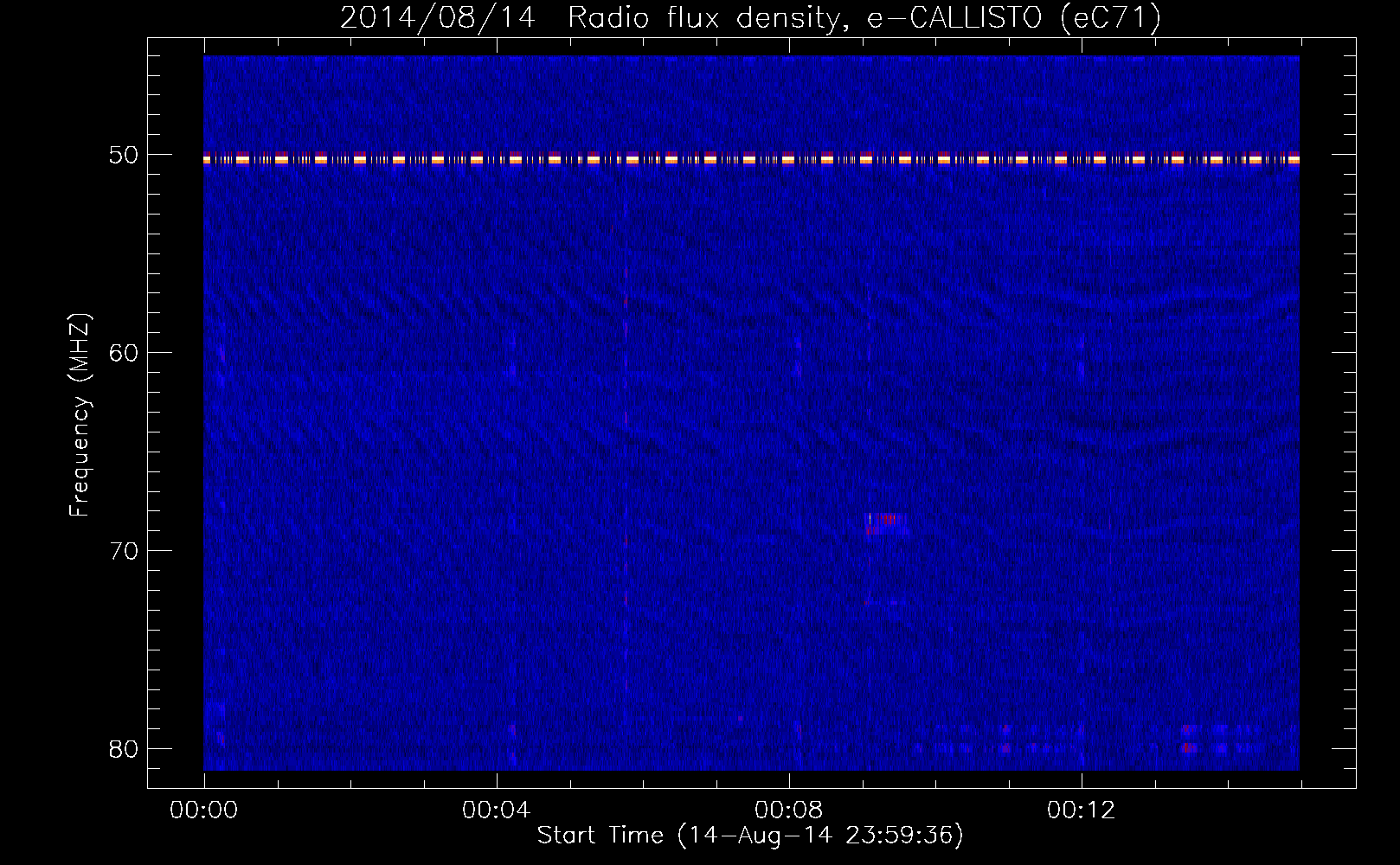Click the 80 frequency tick label
Viewport: 1400px width, 865px height.
point(124,749)
